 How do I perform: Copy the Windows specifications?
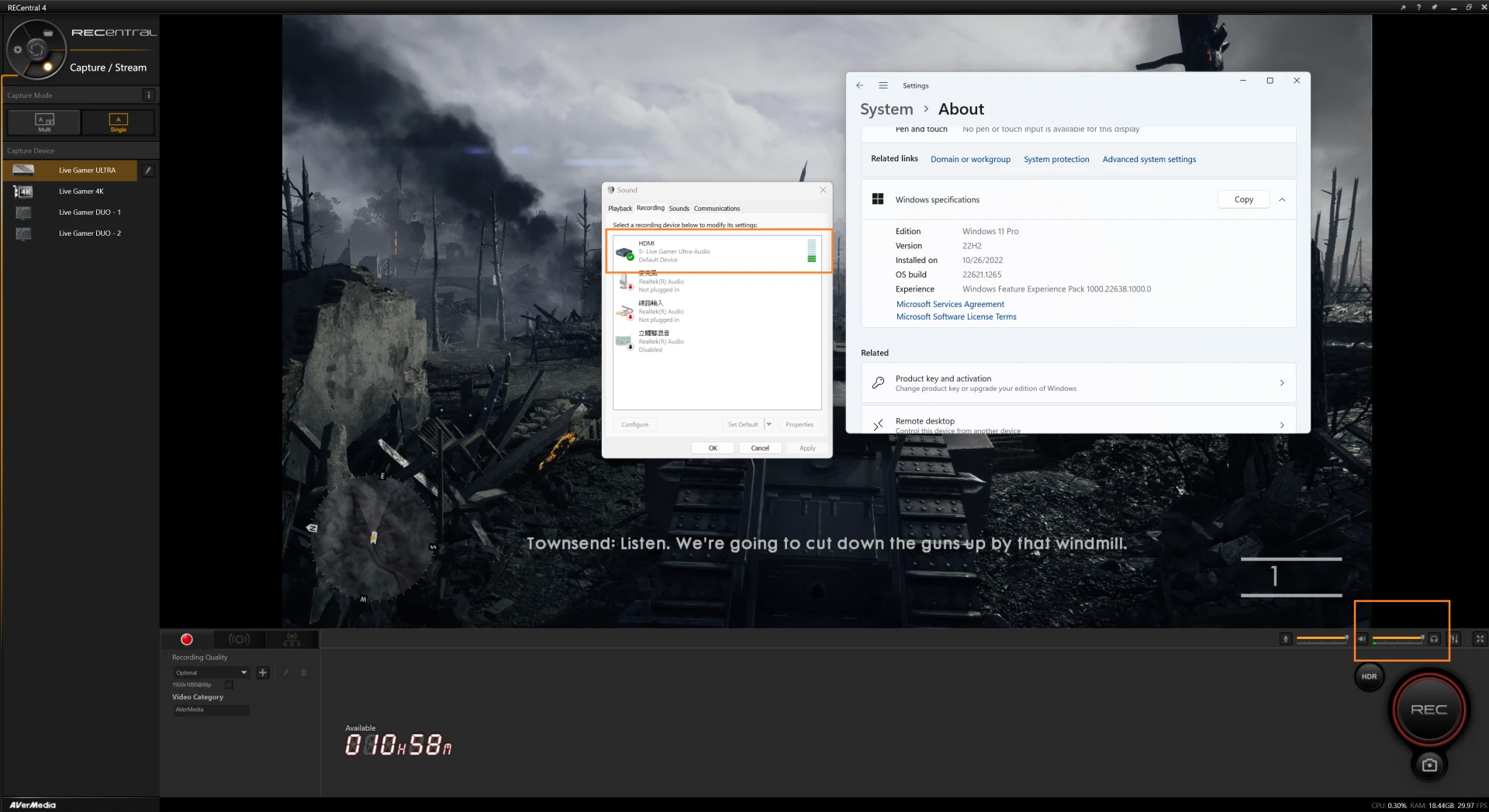pos(1242,199)
